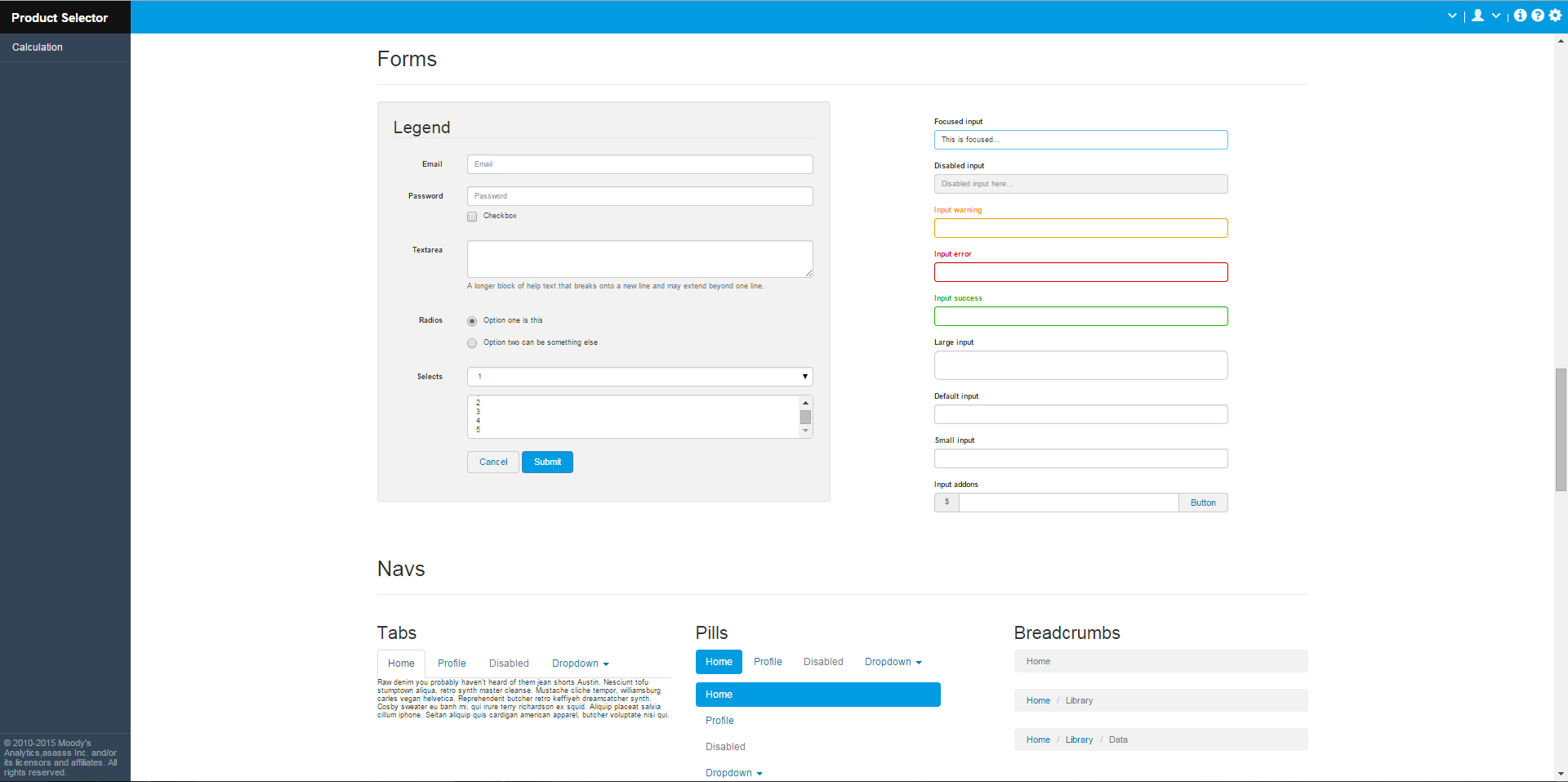Viewport: 1568px width, 782px height.
Task: Select radio 'Option one is this'
Action: [x=472, y=321]
